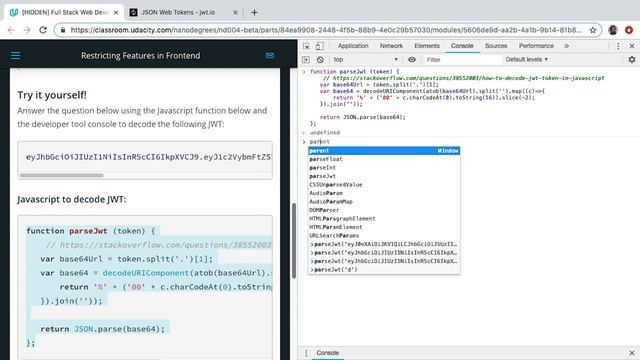This screenshot has height=360, width=640.
Task: Toggle the device toolbar in DevTools
Action: point(320,46)
